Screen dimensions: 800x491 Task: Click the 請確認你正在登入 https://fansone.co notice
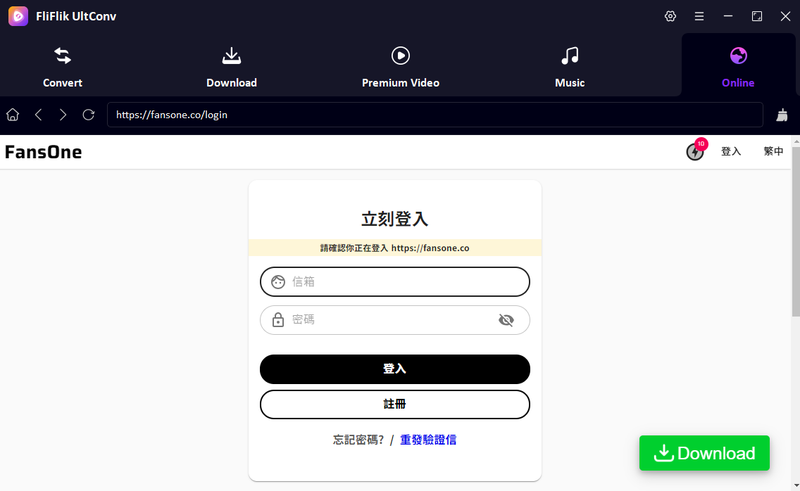pos(395,248)
